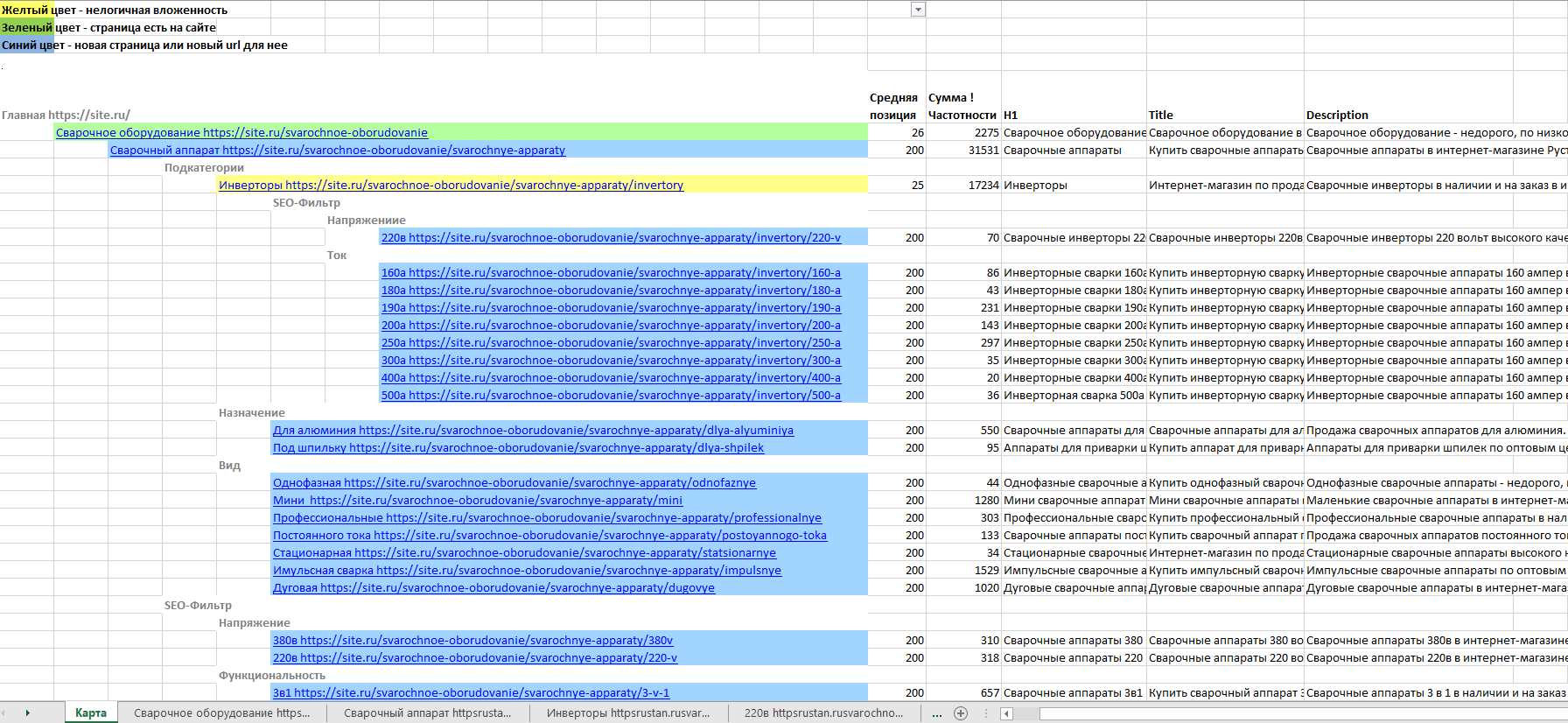This screenshot has height=723, width=1568.
Task: Open the 380в svarochnye-apparaty/380v link
Action: [472, 641]
